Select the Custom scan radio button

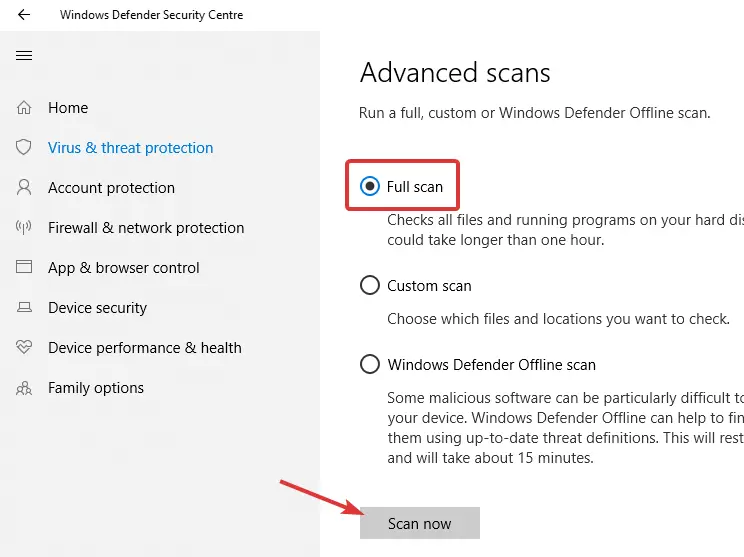370,286
